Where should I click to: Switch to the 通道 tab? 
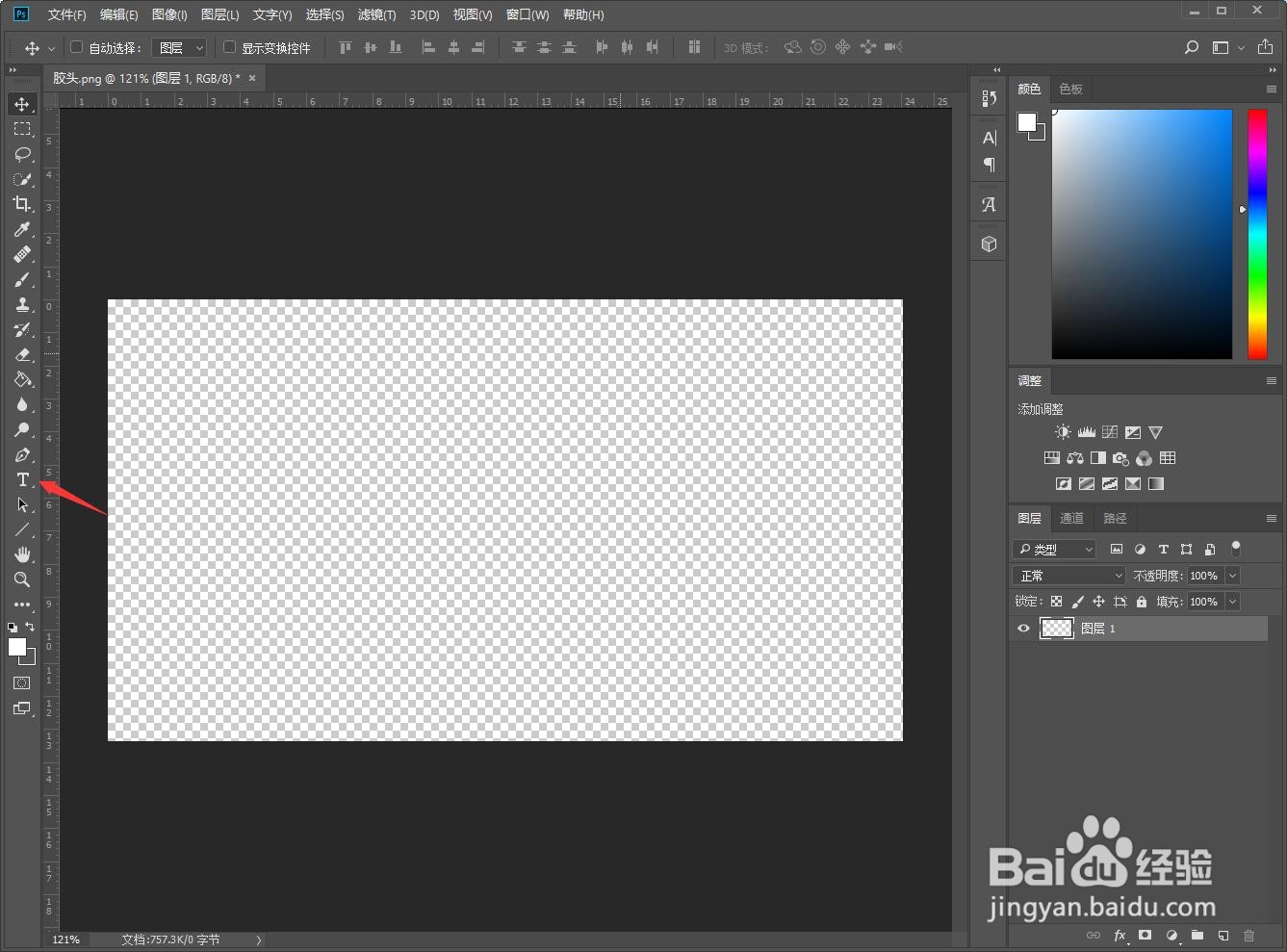pyautogui.click(x=1071, y=518)
